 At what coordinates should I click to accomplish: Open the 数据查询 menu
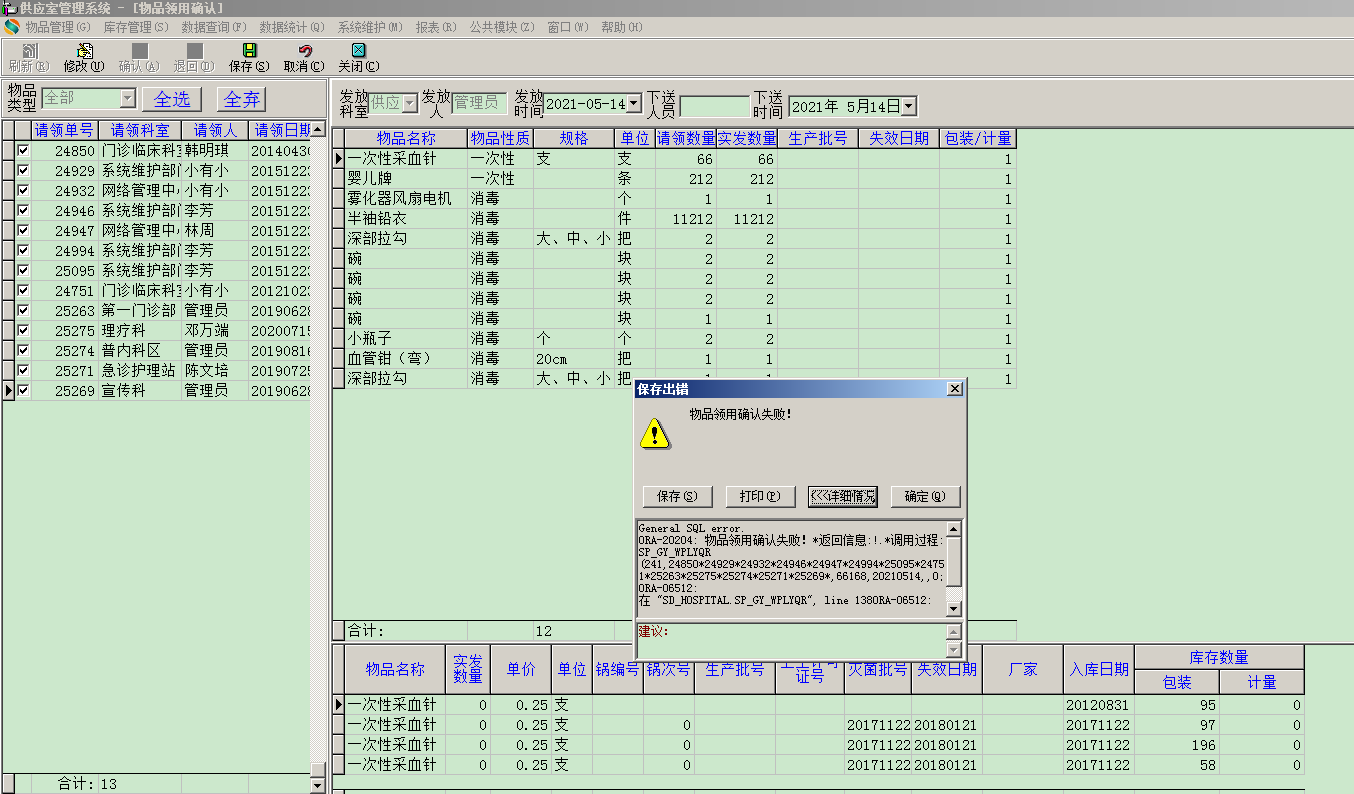pyautogui.click(x=214, y=27)
